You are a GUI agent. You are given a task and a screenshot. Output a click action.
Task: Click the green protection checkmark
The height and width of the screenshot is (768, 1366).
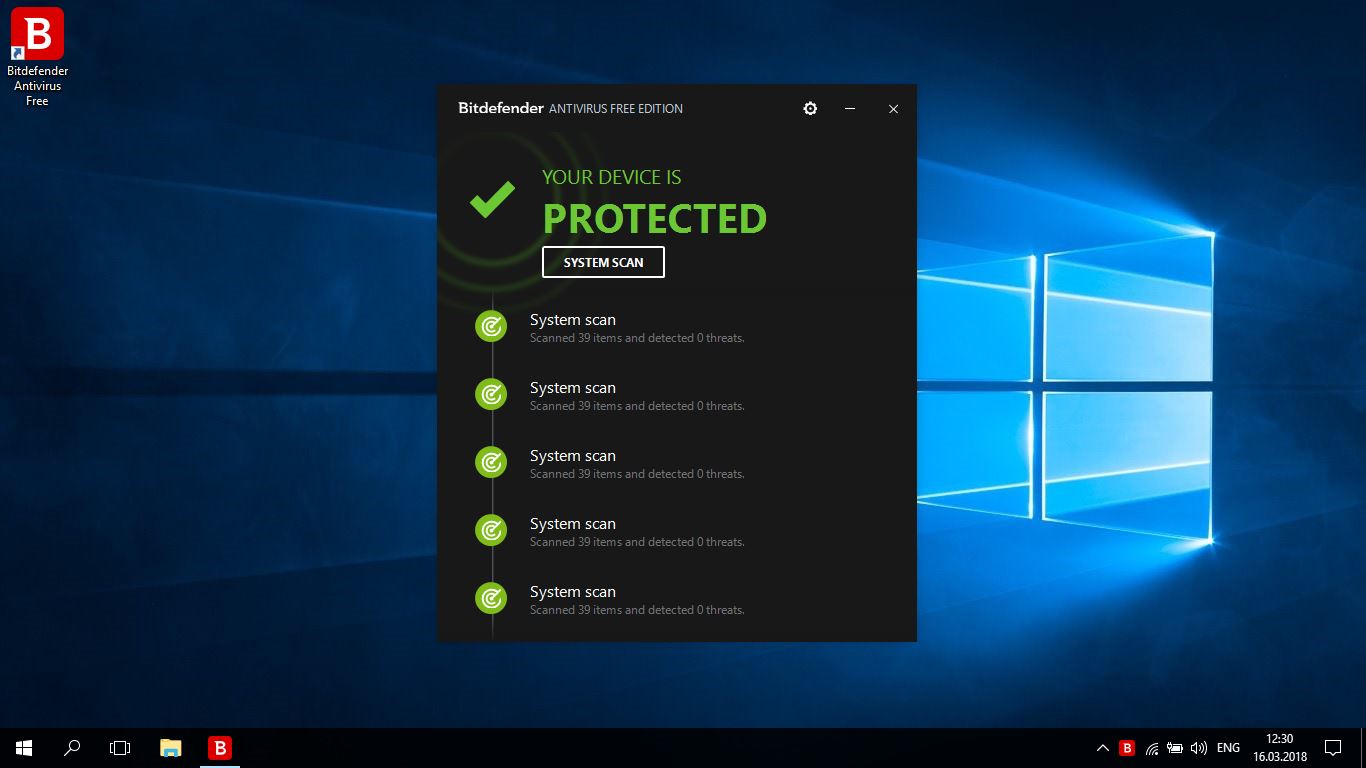pyautogui.click(x=491, y=200)
